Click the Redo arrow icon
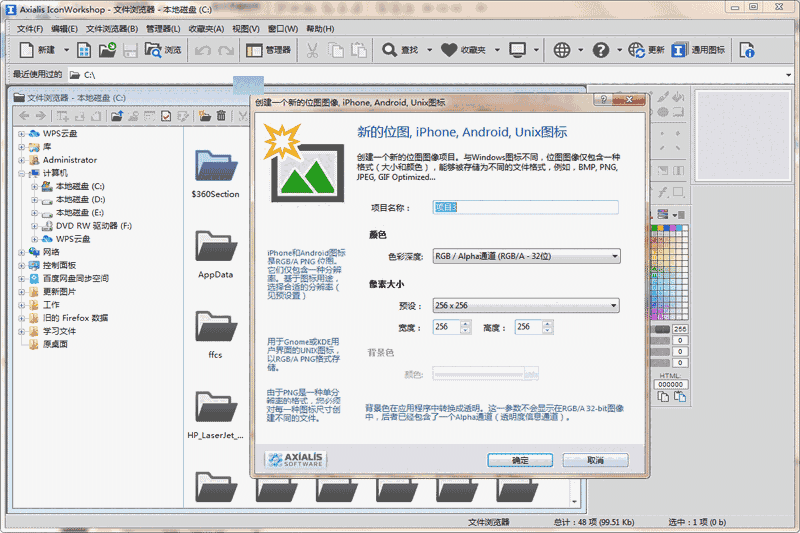The width and height of the screenshot is (800, 533). [226, 50]
